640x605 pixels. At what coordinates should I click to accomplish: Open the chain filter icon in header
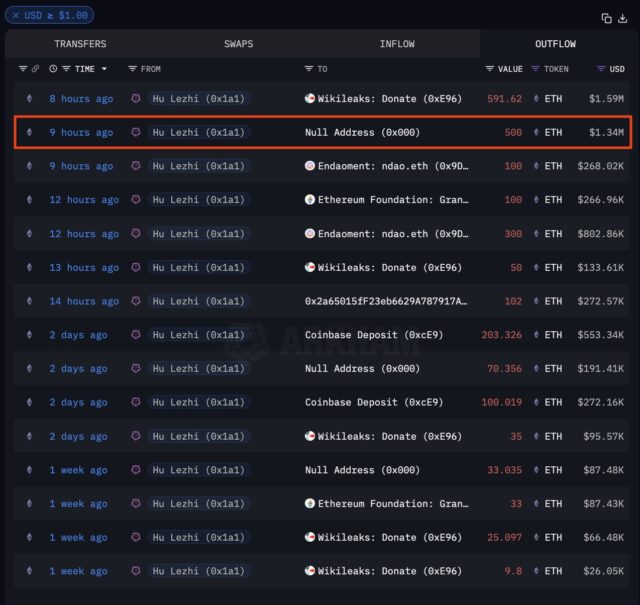(x=23, y=69)
